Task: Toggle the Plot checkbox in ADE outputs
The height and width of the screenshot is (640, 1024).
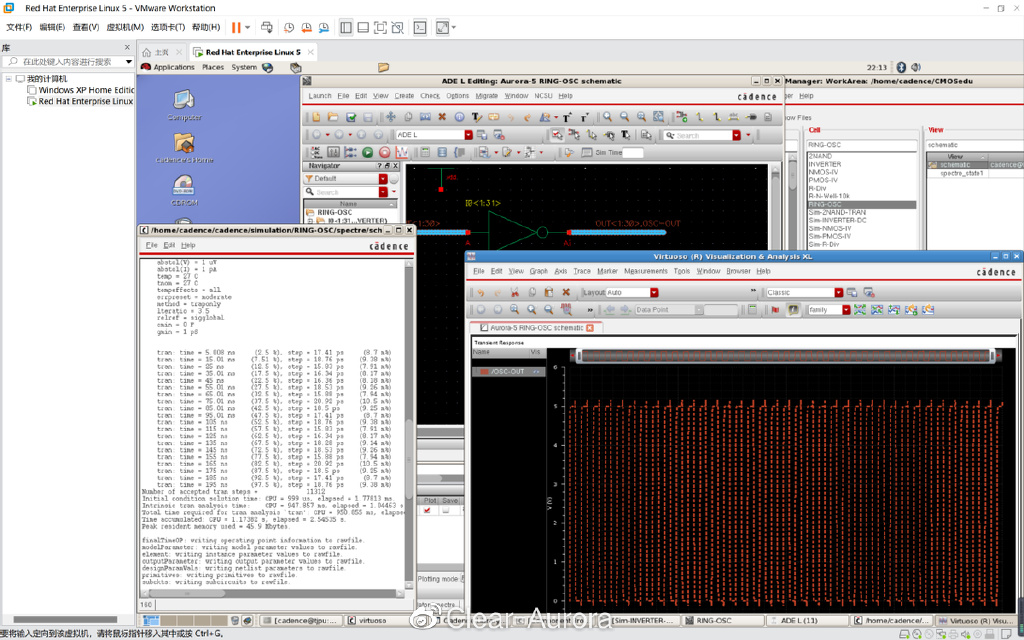Action: click(427, 510)
